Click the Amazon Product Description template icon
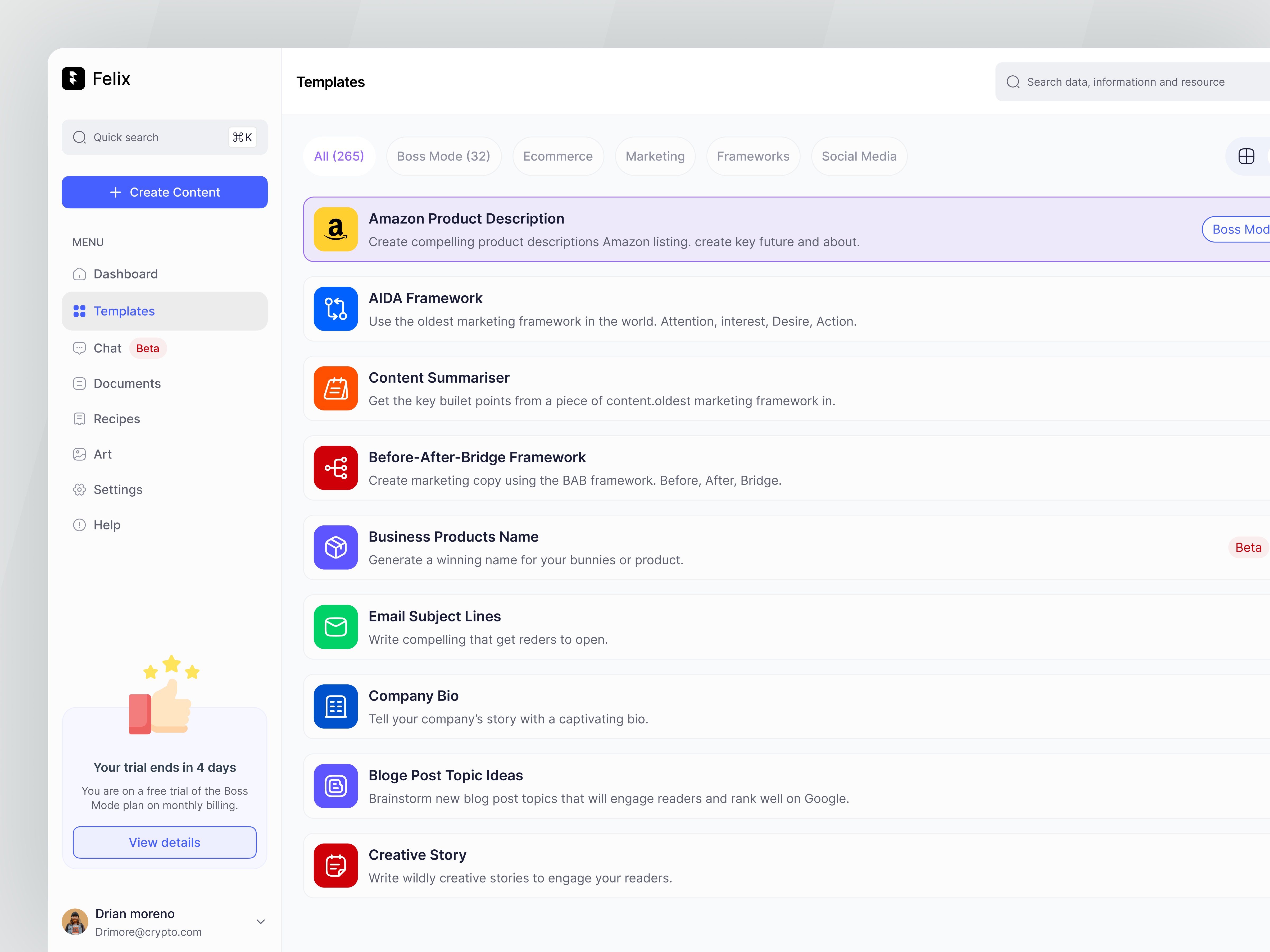 click(x=336, y=229)
